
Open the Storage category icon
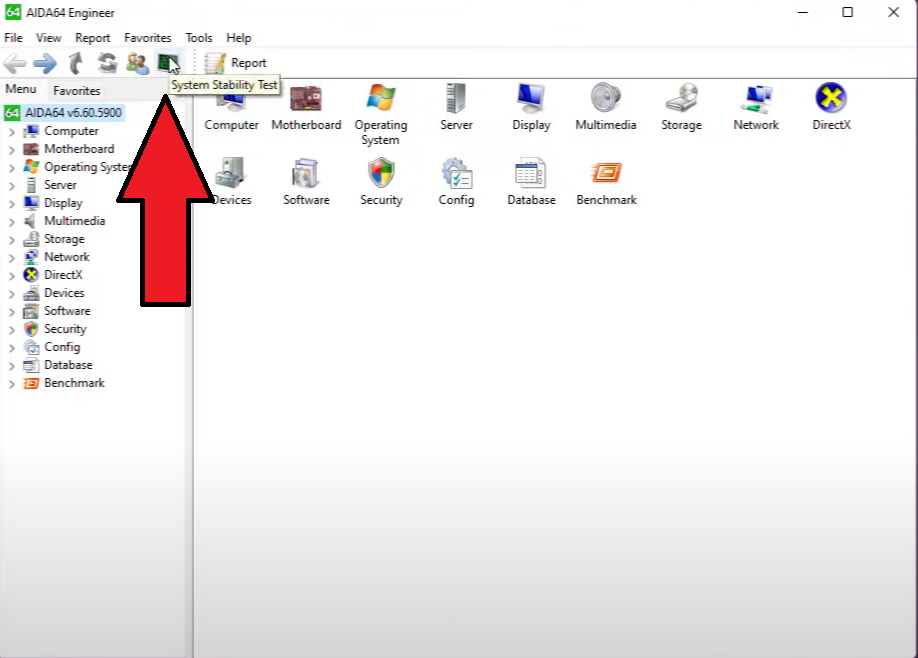click(x=681, y=99)
